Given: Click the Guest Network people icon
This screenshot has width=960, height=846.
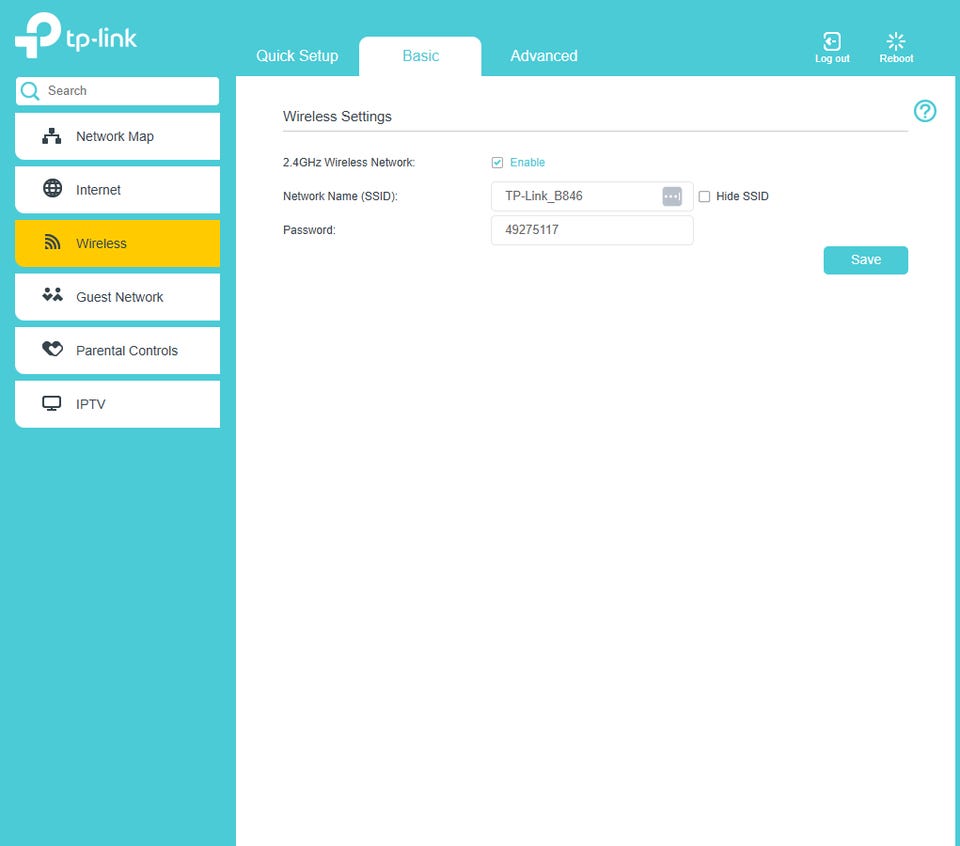Looking at the screenshot, I should coord(52,295).
